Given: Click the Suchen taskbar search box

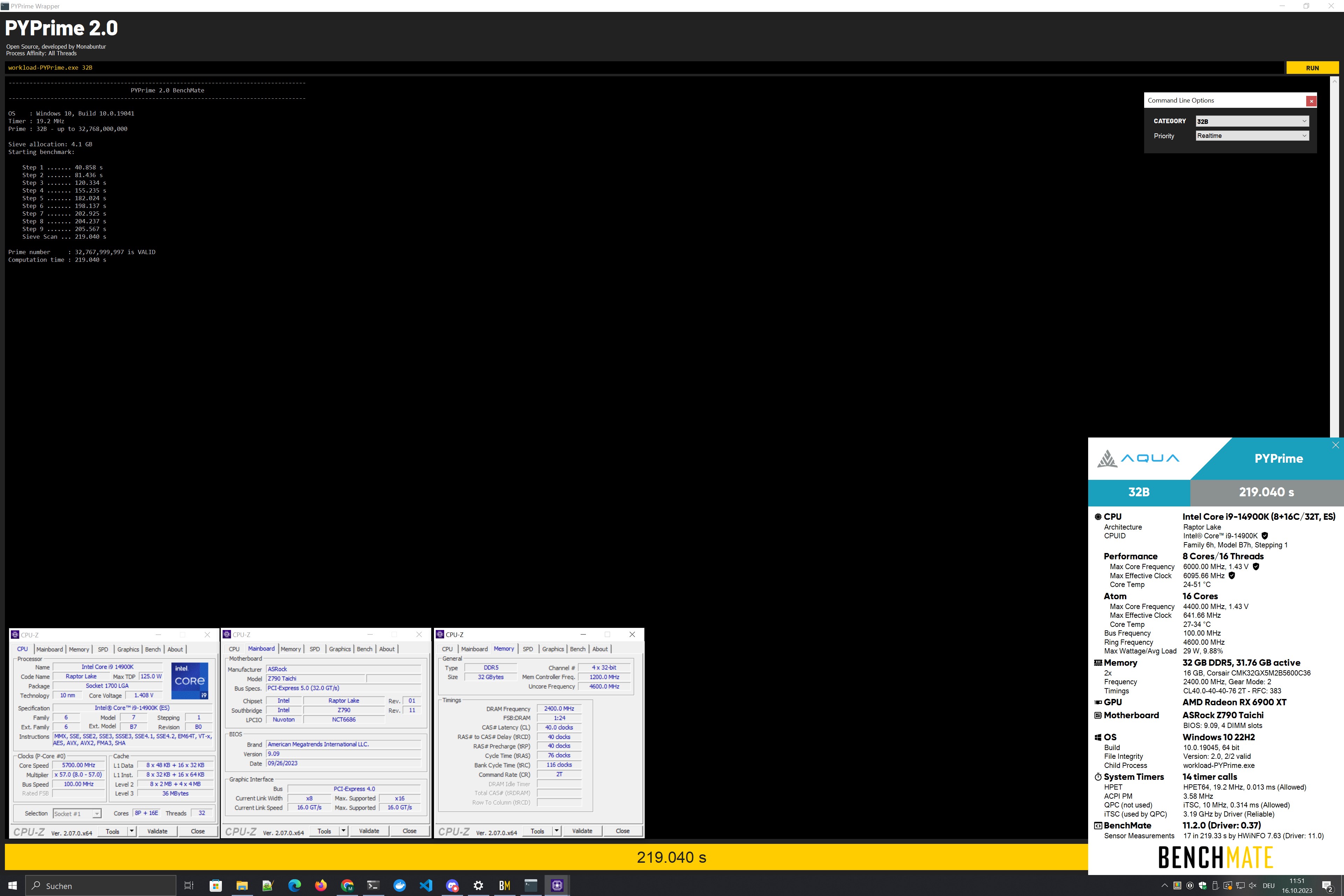Looking at the screenshot, I should pyautogui.click(x=100, y=885).
